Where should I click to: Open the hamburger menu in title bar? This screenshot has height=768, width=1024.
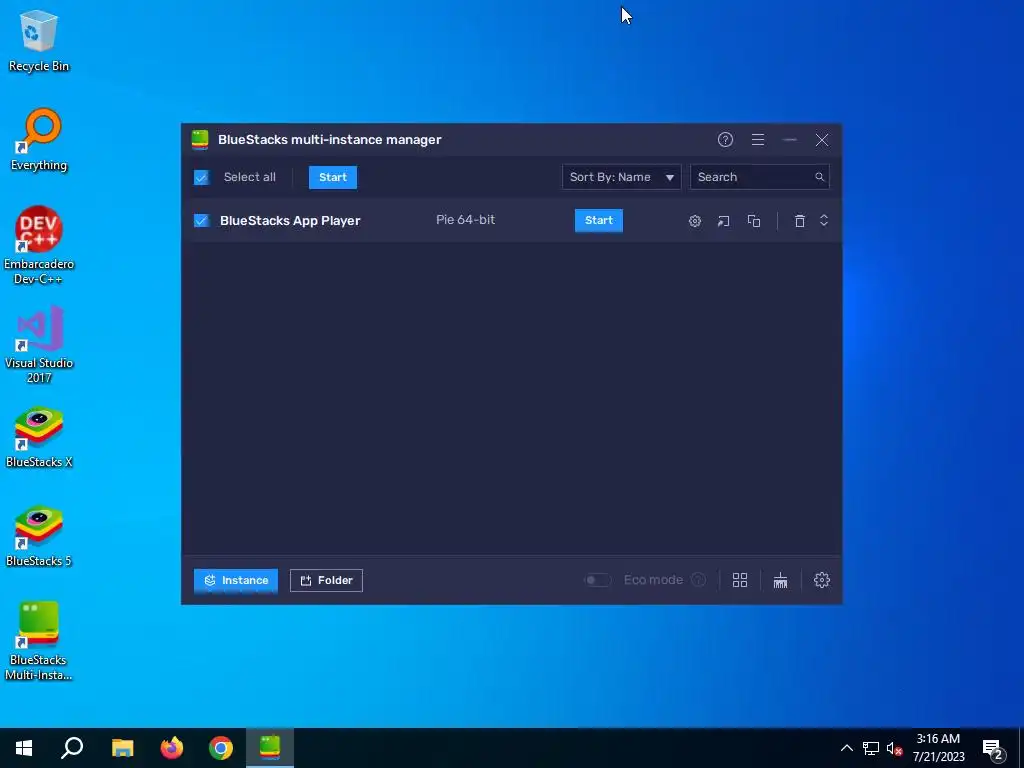tap(758, 140)
